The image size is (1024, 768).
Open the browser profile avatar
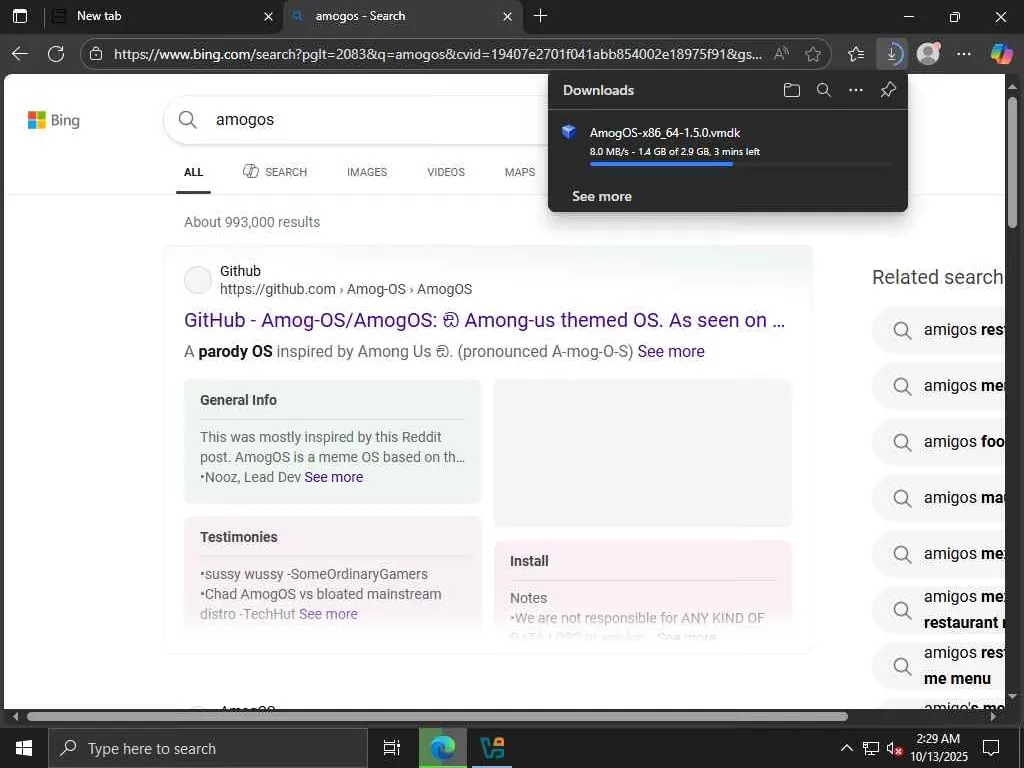point(928,54)
